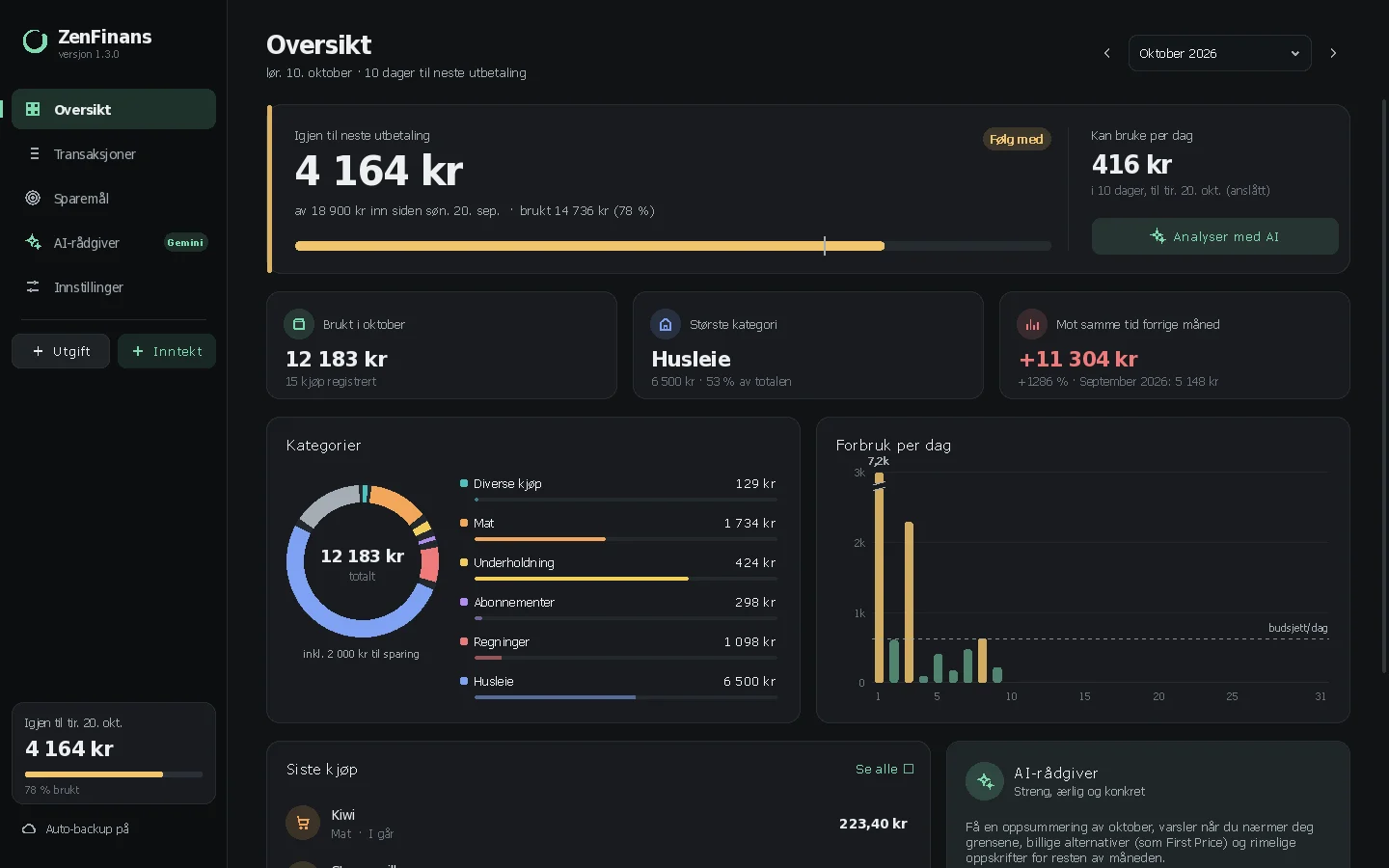The height and width of the screenshot is (868, 1389).
Task: Click the Gemini badge
Action: (x=185, y=242)
